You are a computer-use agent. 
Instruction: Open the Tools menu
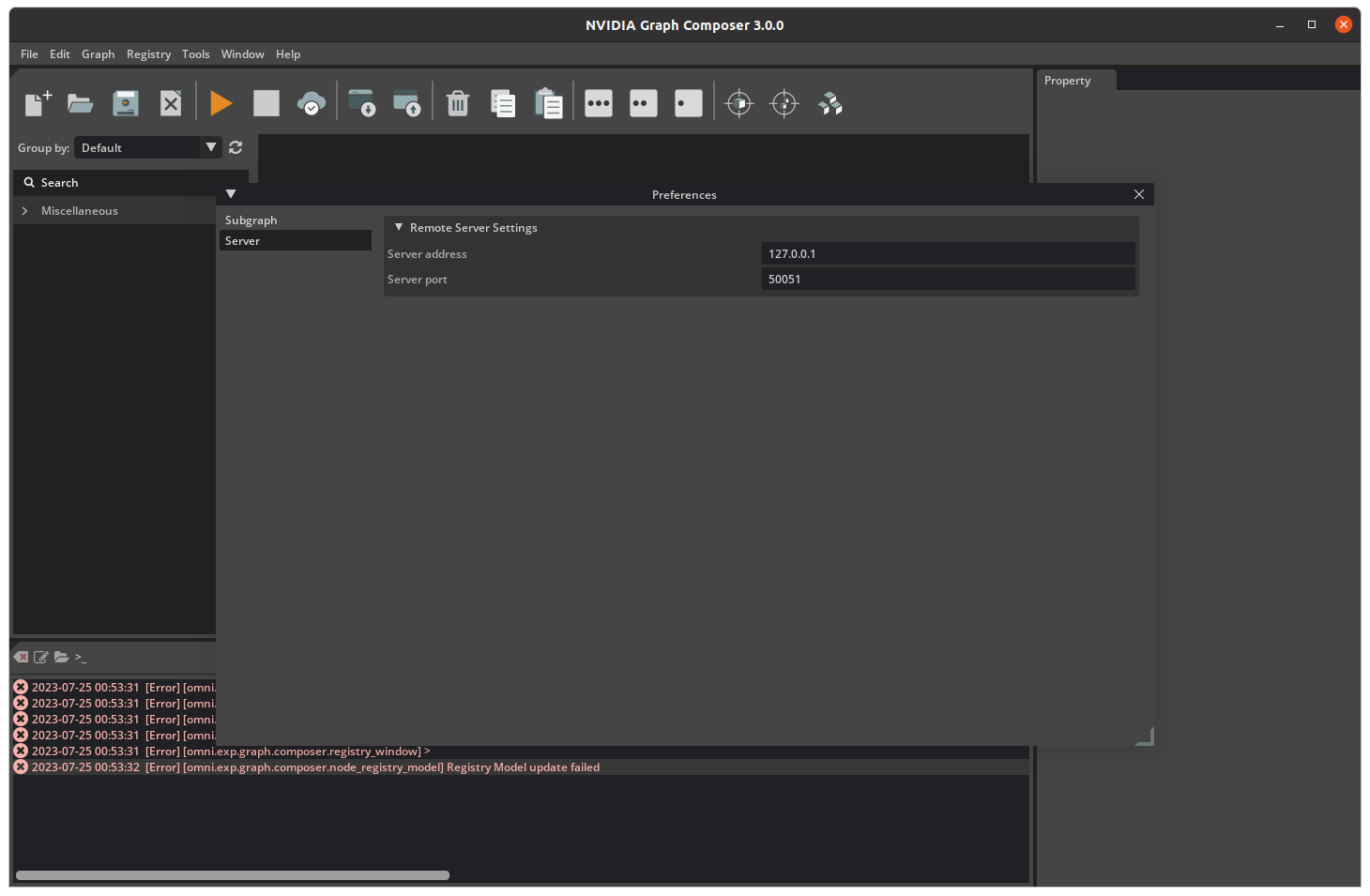196,54
